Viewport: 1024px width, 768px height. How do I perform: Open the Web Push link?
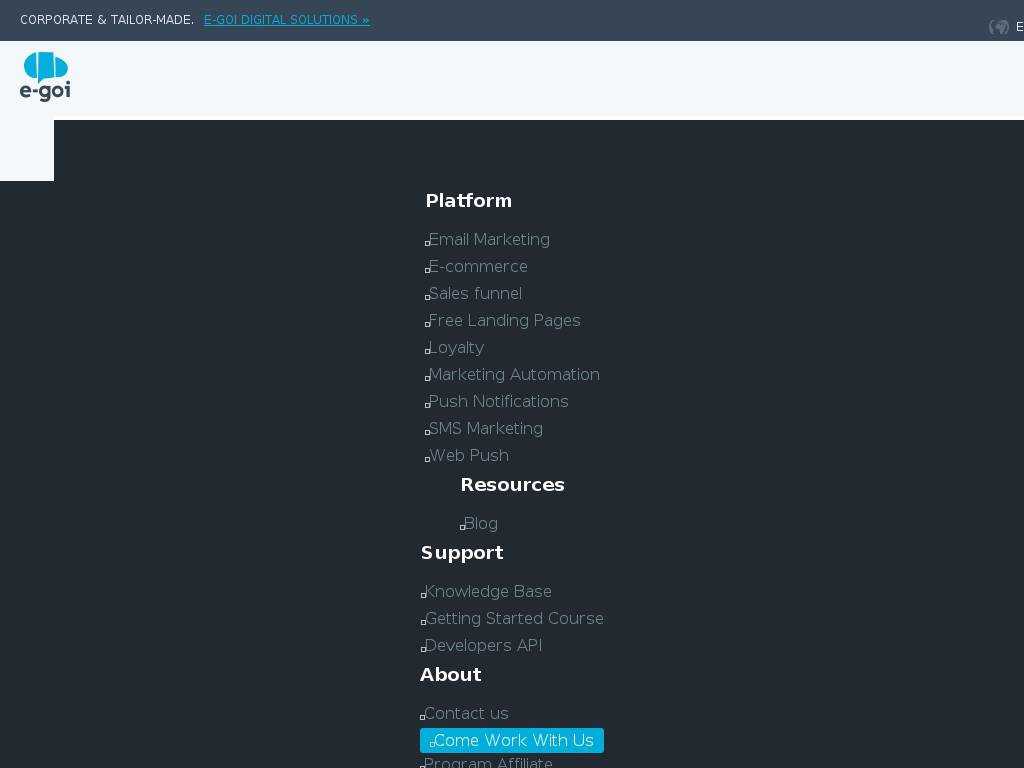tap(468, 455)
